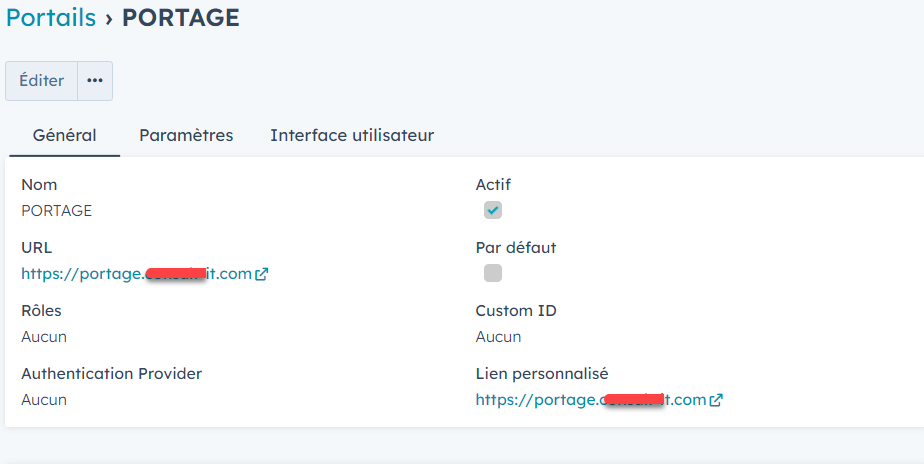Click the PORTAGE breadcrumb title
924x464 pixels.
(x=181, y=17)
